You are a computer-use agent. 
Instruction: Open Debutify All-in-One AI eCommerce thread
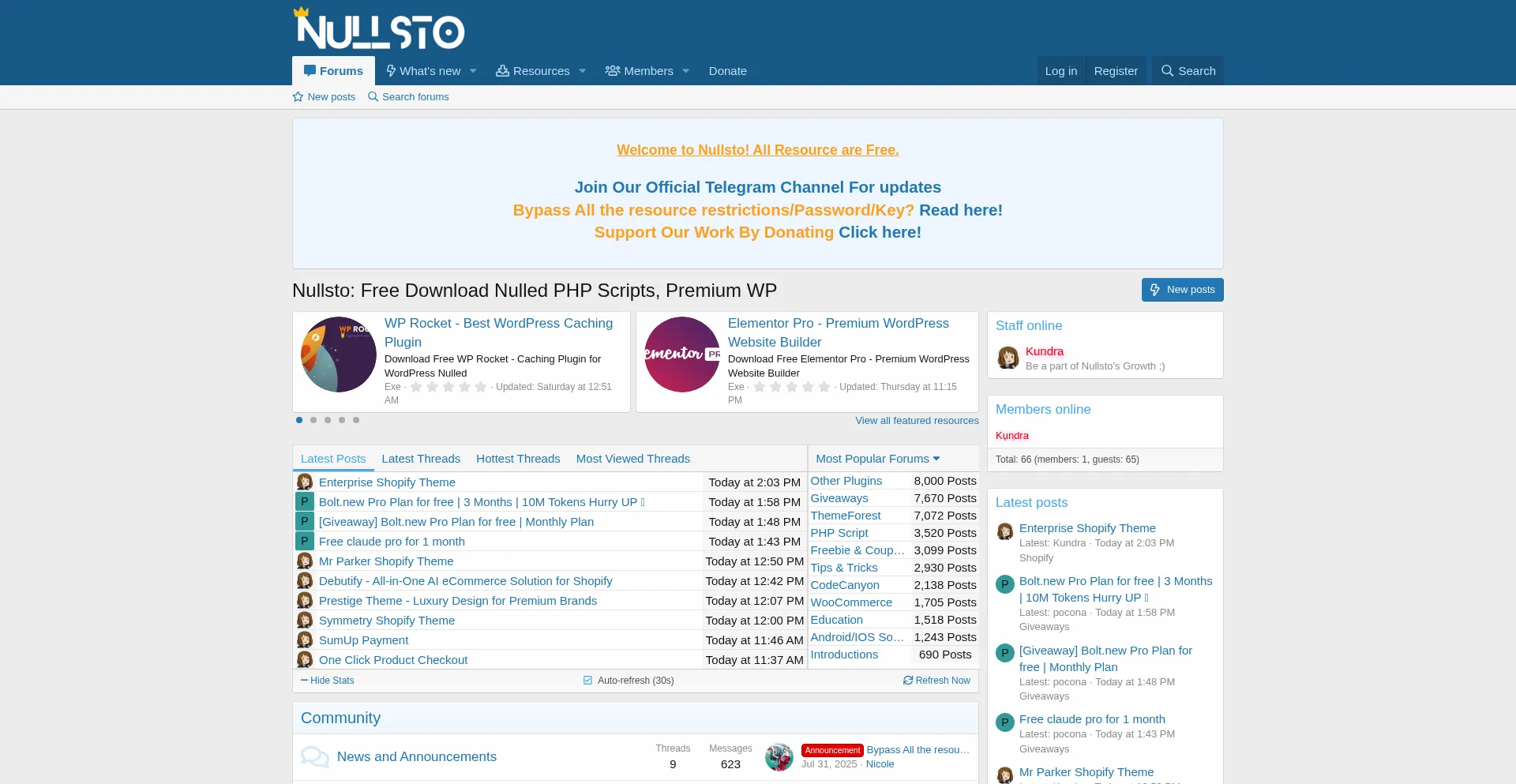(466, 581)
